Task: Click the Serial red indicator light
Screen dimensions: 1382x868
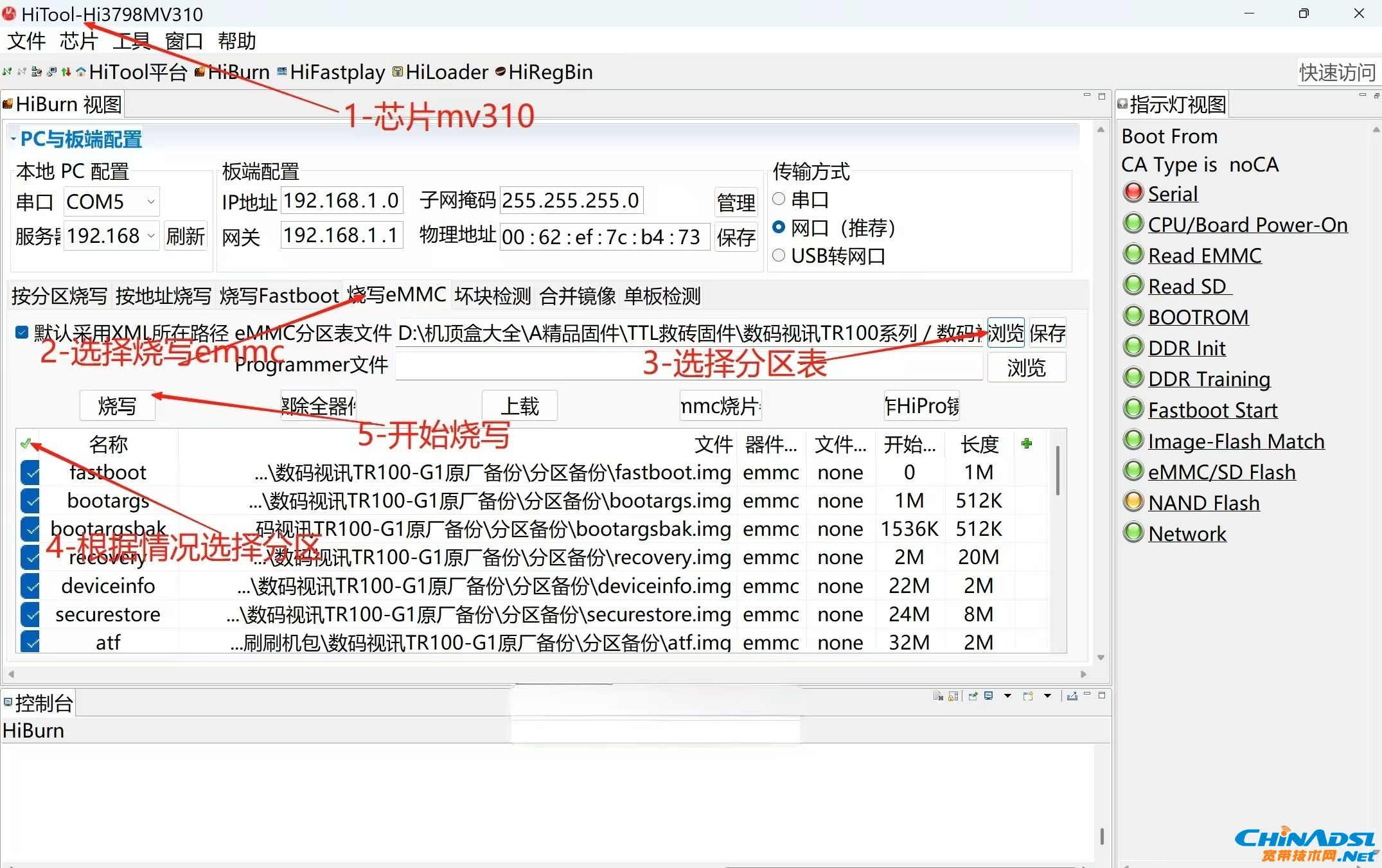Action: pyautogui.click(x=1133, y=192)
